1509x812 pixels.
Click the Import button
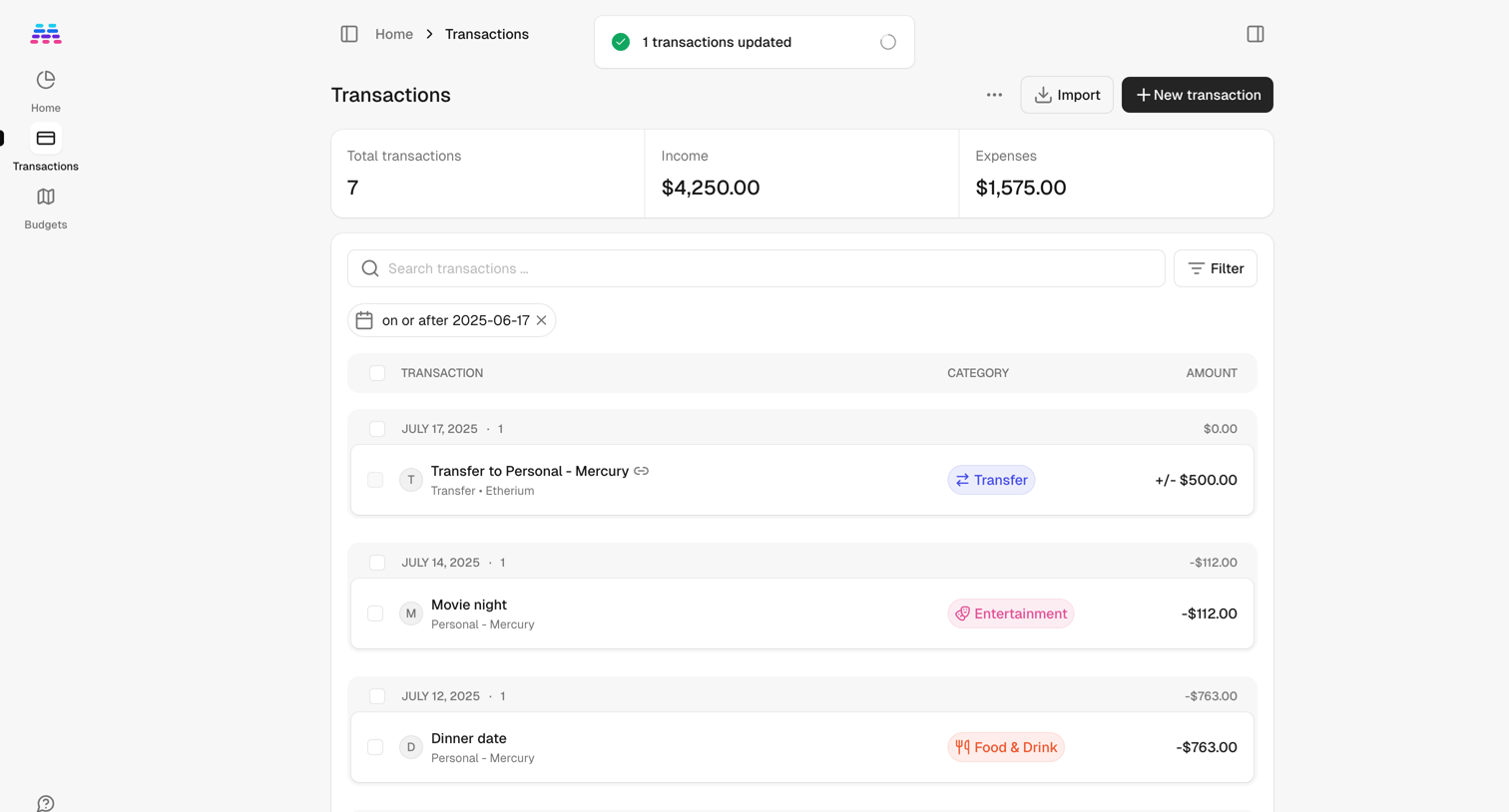[1067, 95]
